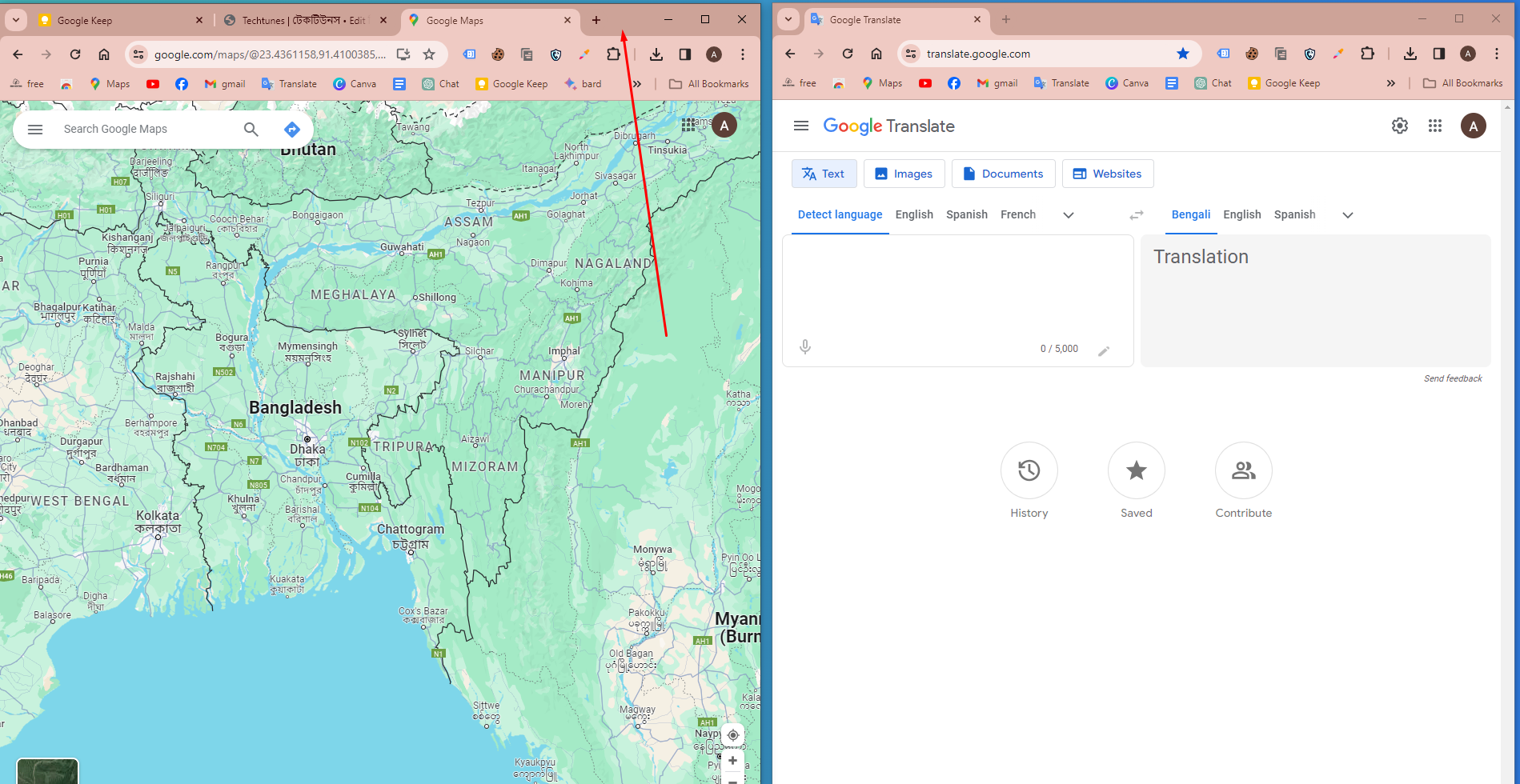This screenshot has height=784, width=1520.
Task: Click the search magnifier in Google Maps
Action: click(x=251, y=129)
